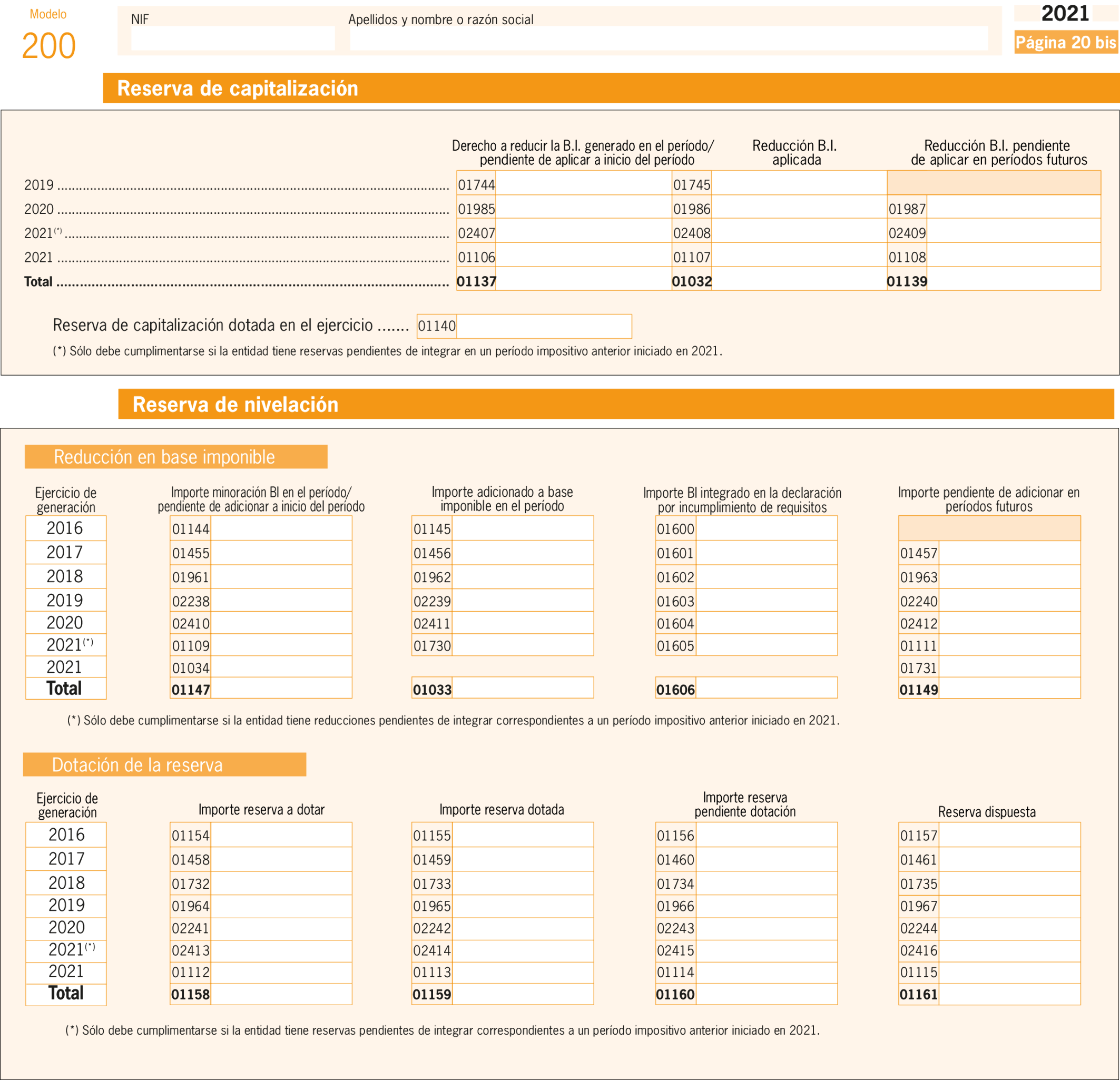Viewport: 1120px width, 1080px height.
Task: Select field 02413 in dotación 2021(*) row
Action: coord(281,951)
